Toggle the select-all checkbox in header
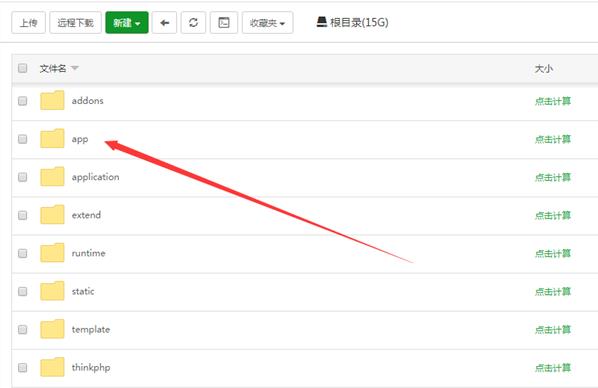The width and height of the screenshot is (598, 388). pyautogui.click(x=23, y=68)
